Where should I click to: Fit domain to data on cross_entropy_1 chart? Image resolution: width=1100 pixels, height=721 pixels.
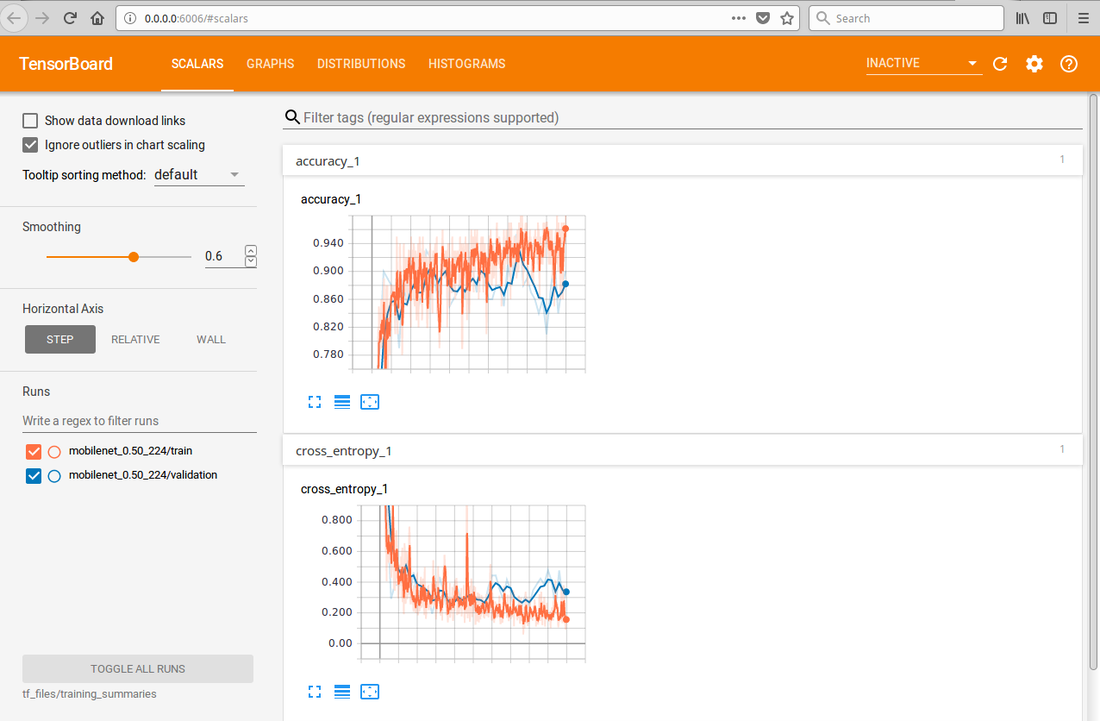pos(369,692)
